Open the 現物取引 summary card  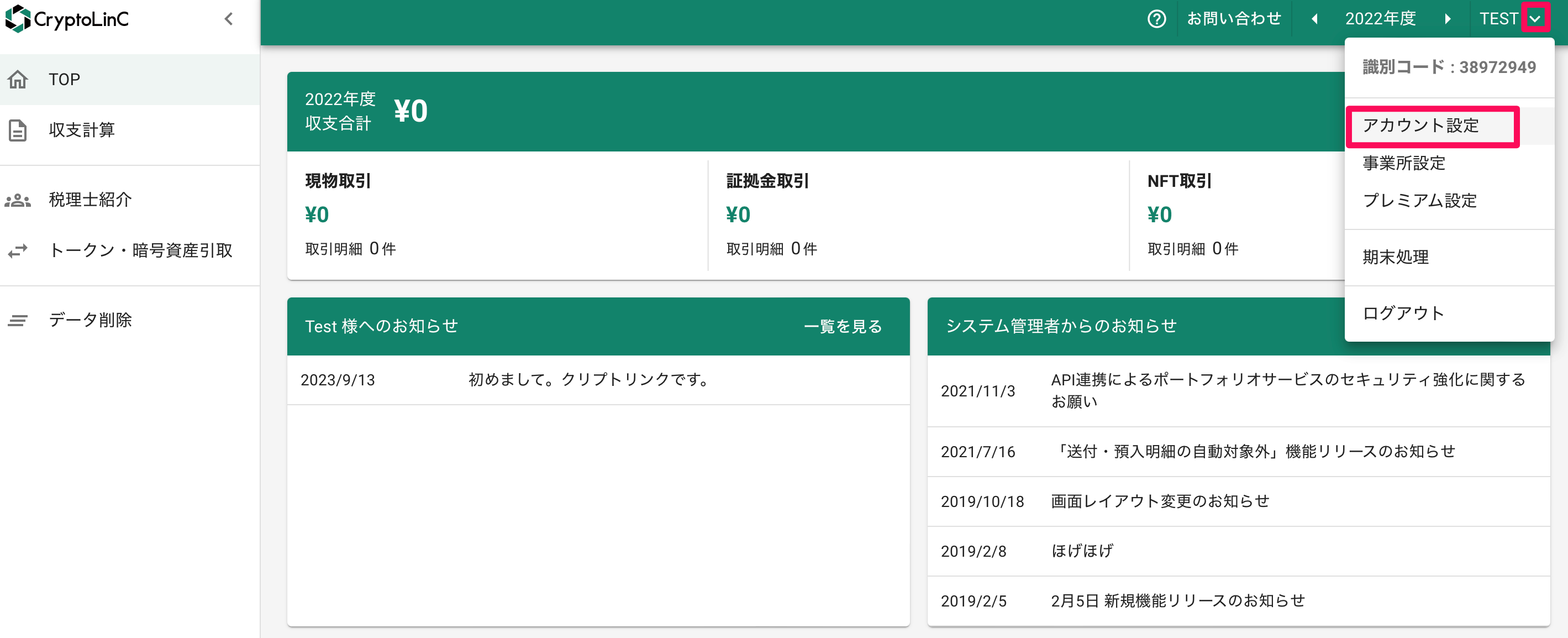pos(497,215)
